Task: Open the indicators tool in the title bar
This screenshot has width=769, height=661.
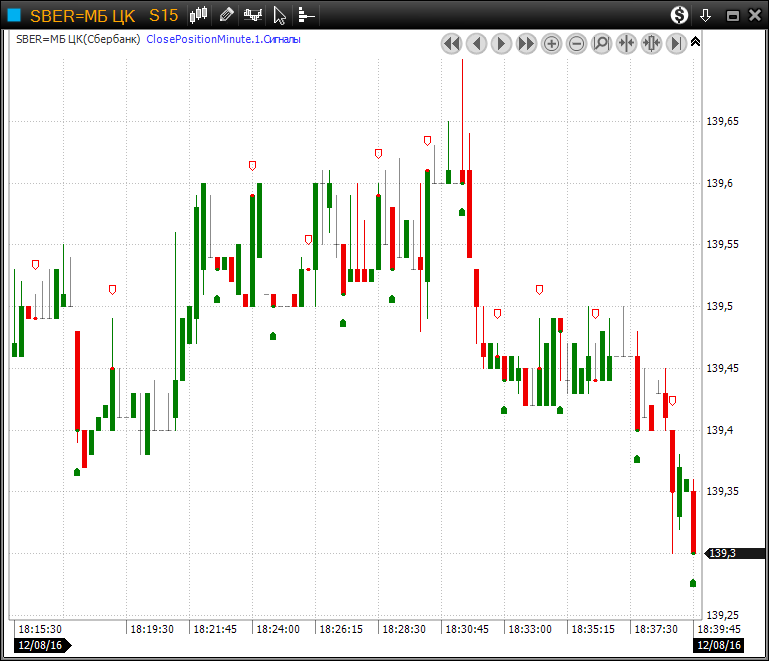Action: [x=254, y=15]
